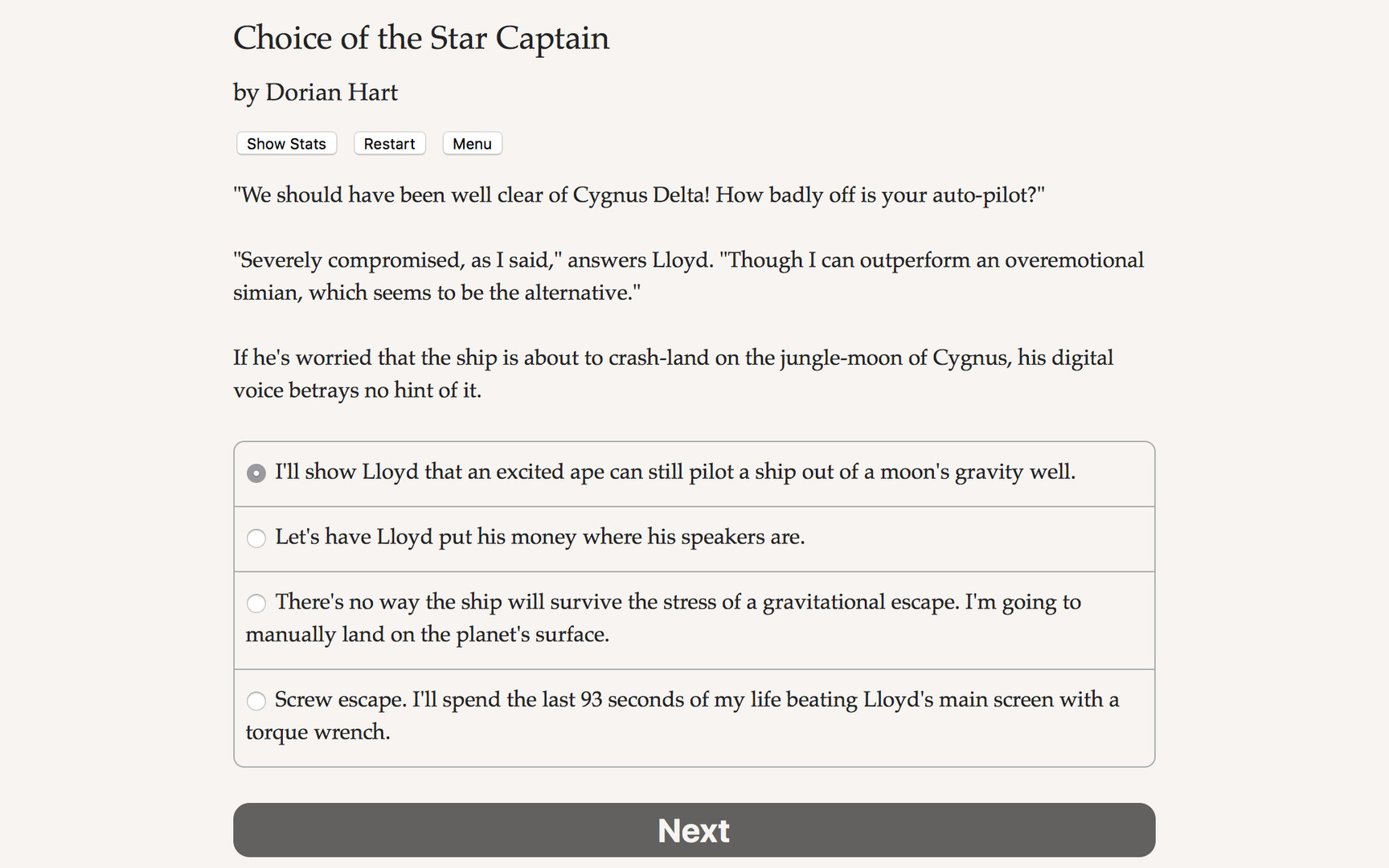This screenshot has width=1389, height=868.
Task: Click inside the choices box
Action: point(693,603)
